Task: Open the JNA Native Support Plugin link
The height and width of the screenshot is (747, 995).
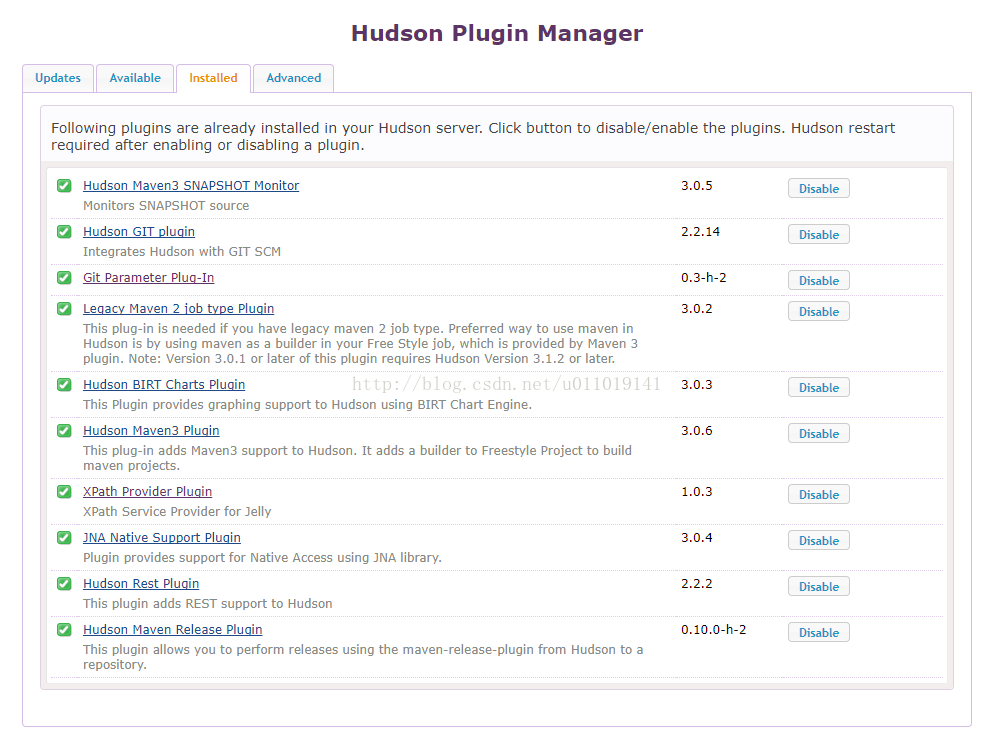Action: point(162,538)
